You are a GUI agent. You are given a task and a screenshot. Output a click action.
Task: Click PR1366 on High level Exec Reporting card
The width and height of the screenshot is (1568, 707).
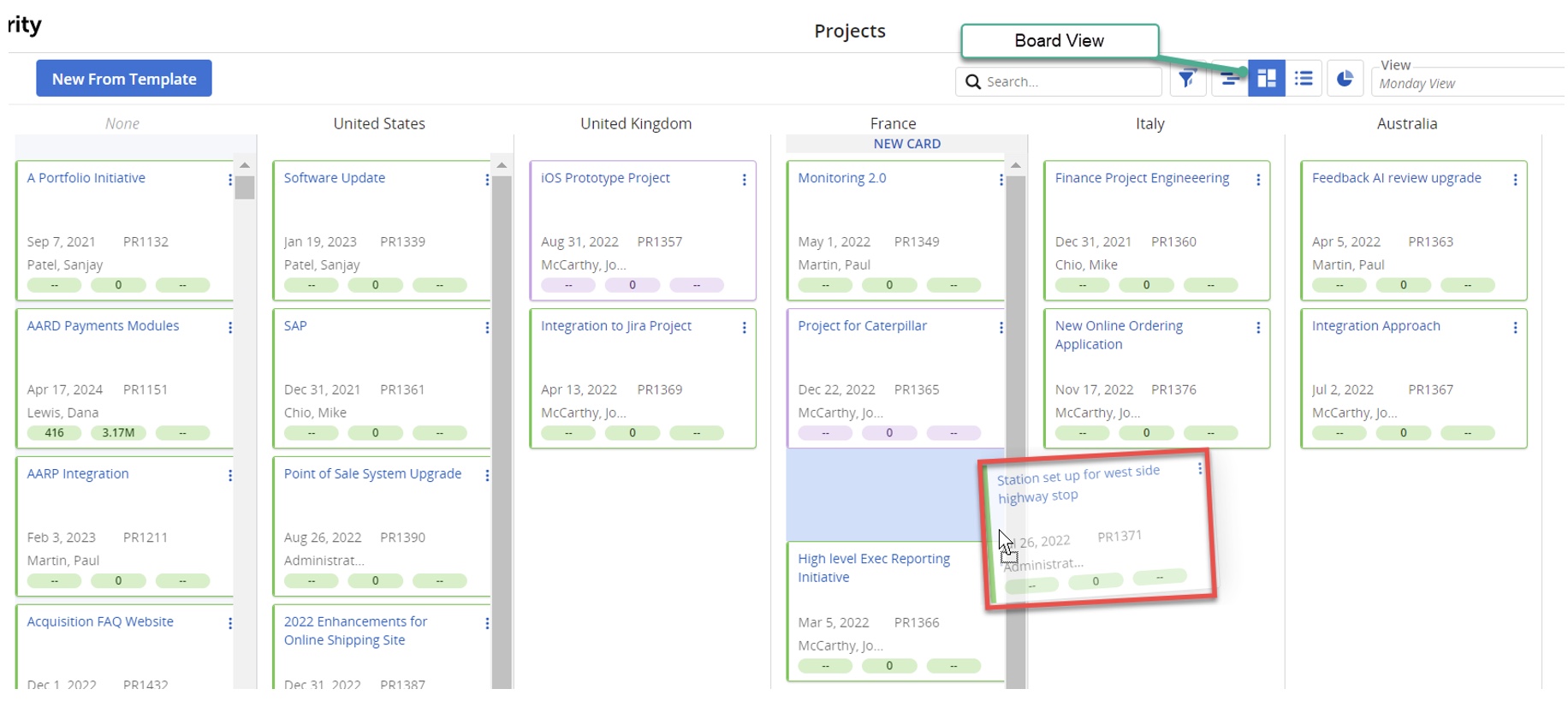[917, 623]
